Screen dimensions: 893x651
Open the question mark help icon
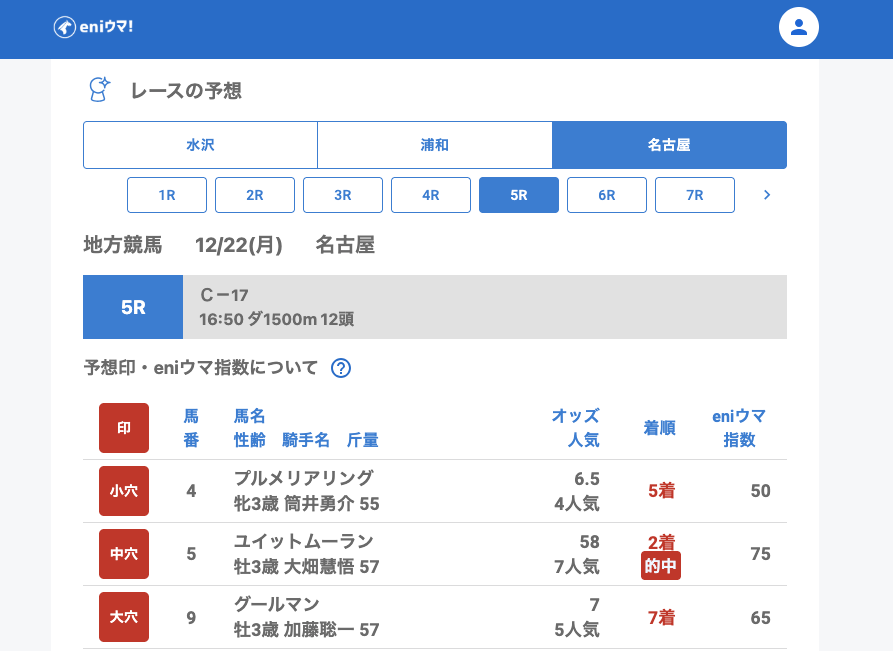pos(341,368)
